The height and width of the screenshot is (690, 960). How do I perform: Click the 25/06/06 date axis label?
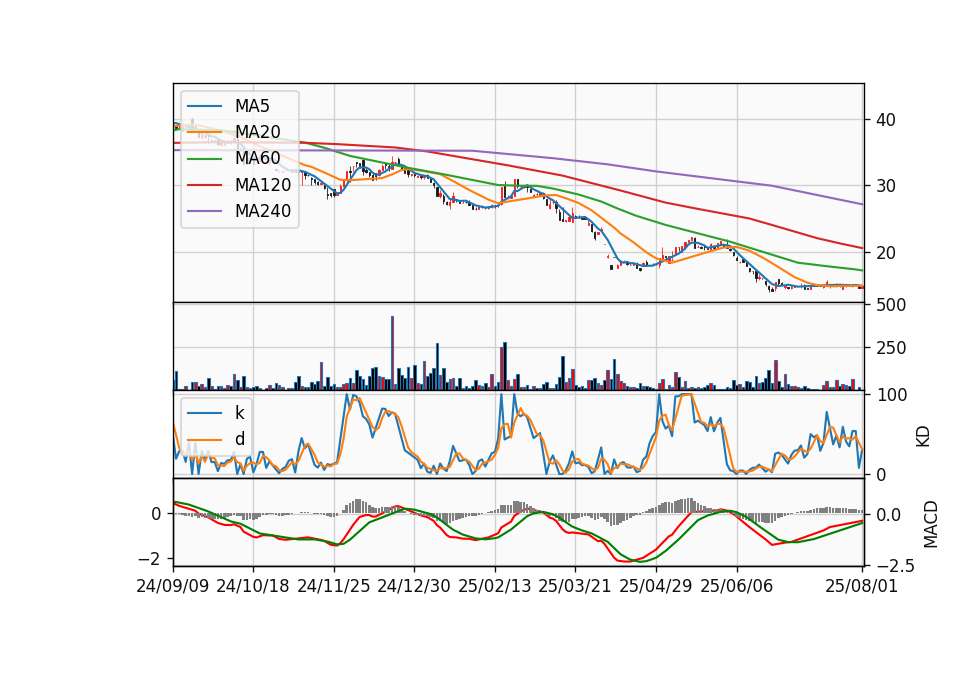pyautogui.click(x=737, y=586)
